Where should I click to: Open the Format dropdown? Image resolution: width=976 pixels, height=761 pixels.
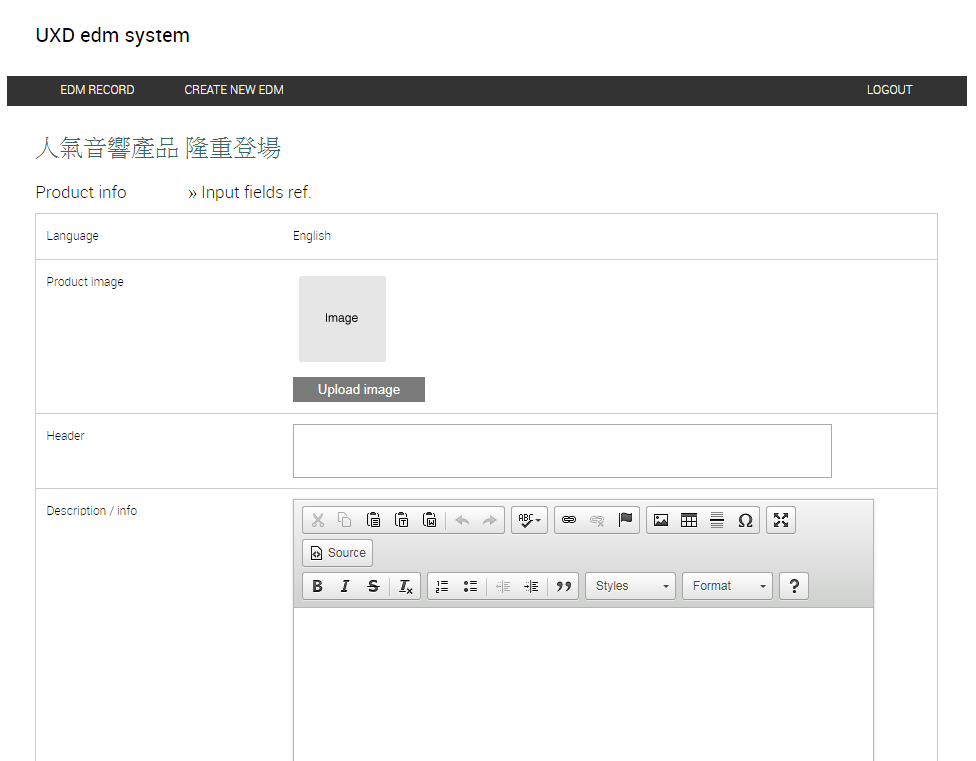pyautogui.click(x=728, y=586)
